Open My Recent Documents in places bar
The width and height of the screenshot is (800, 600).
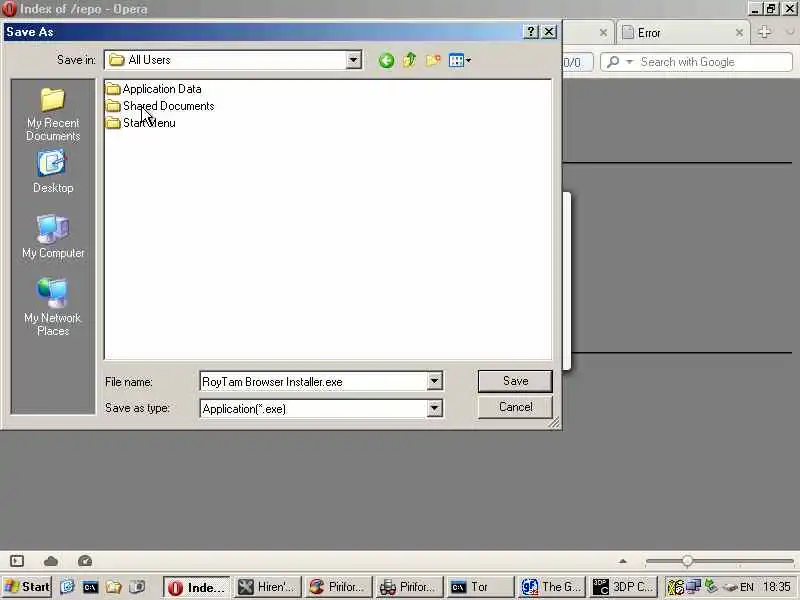[x=53, y=114]
